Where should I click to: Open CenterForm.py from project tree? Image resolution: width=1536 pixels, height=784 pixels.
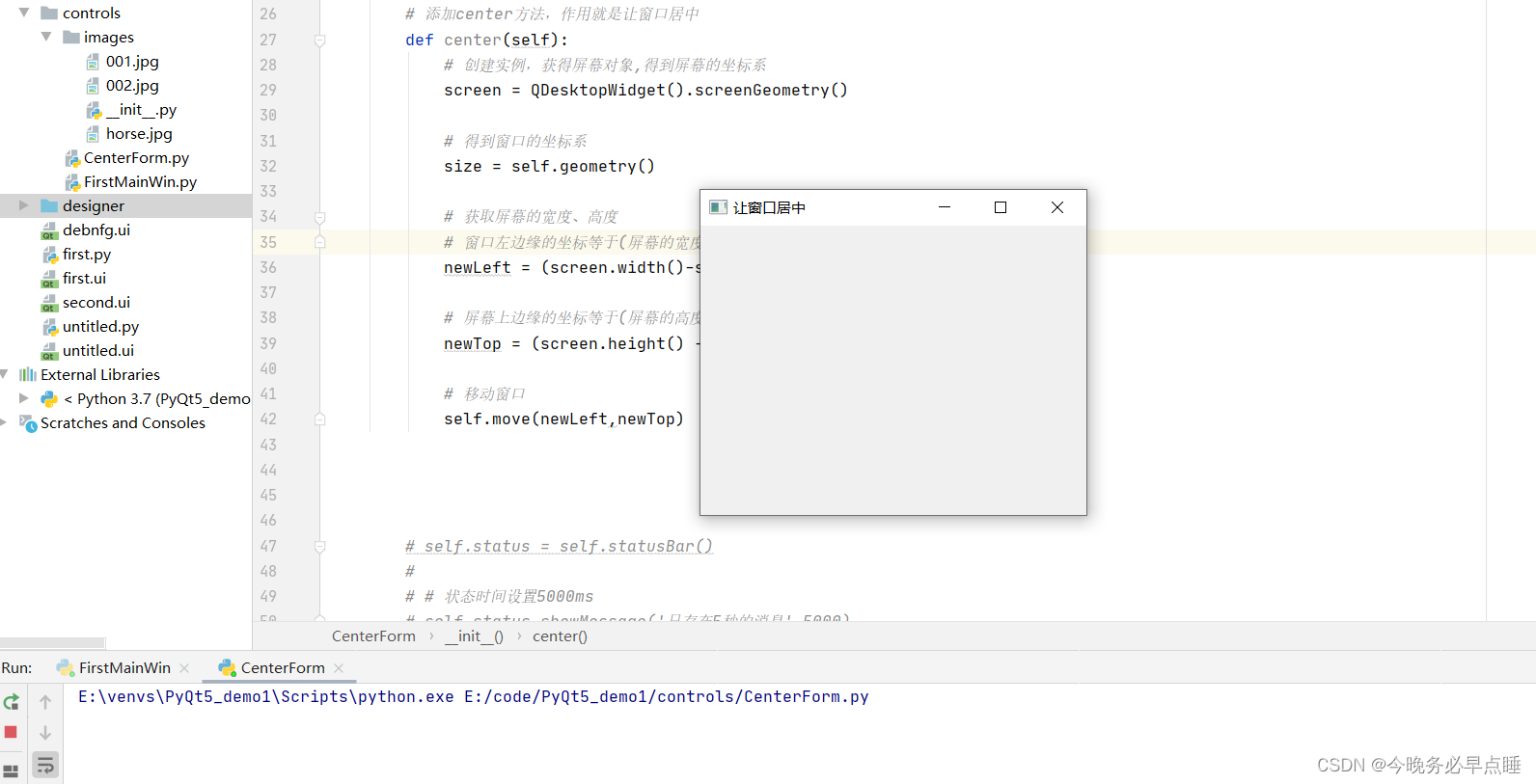click(136, 157)
